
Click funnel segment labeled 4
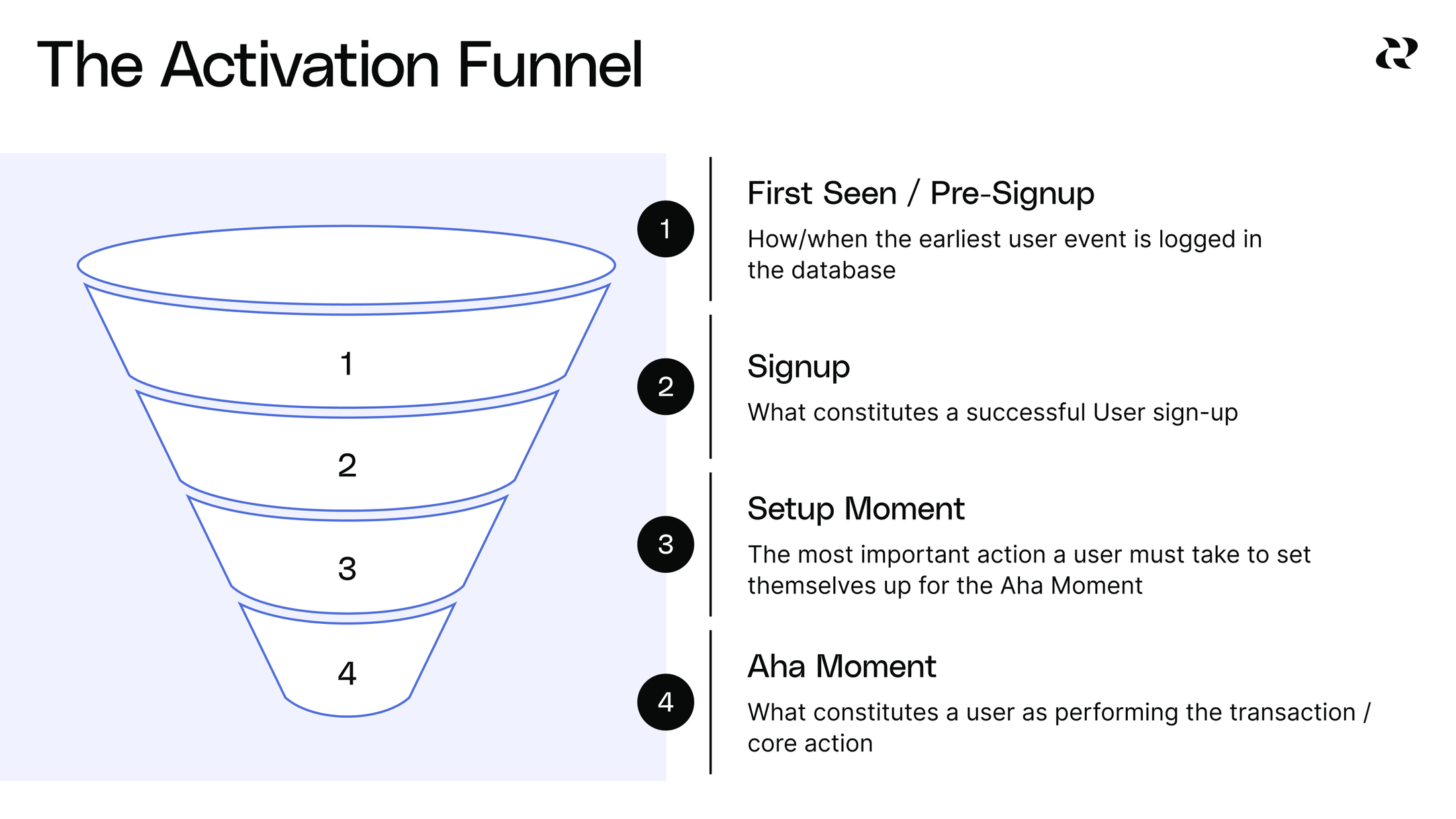(347, 665)
